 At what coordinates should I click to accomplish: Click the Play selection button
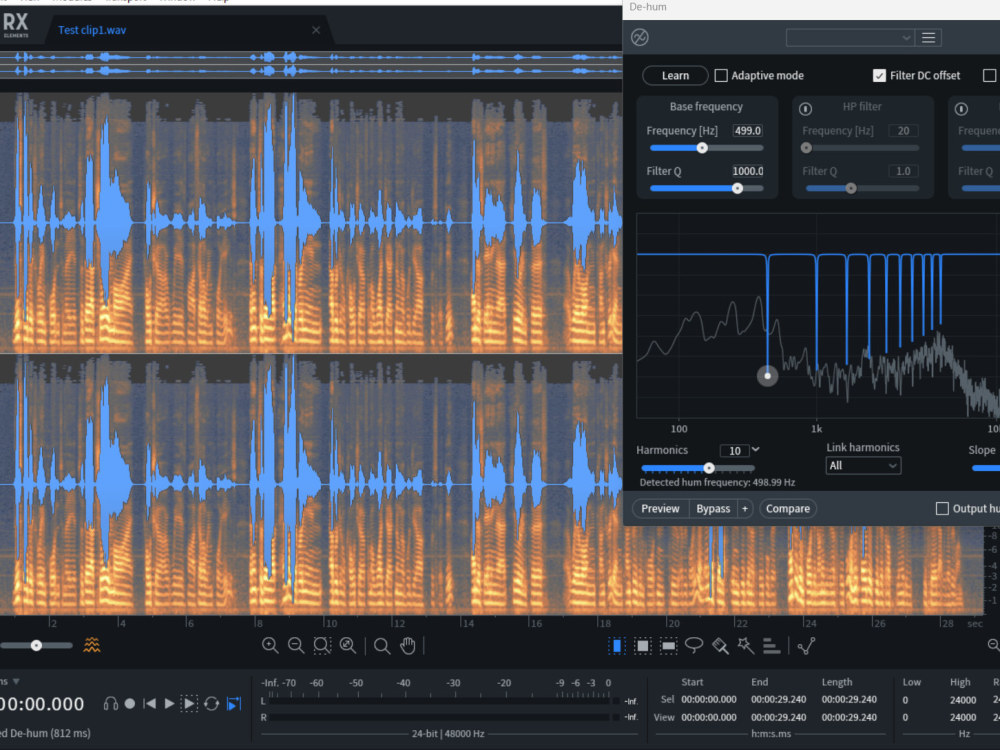pos(189,703)
